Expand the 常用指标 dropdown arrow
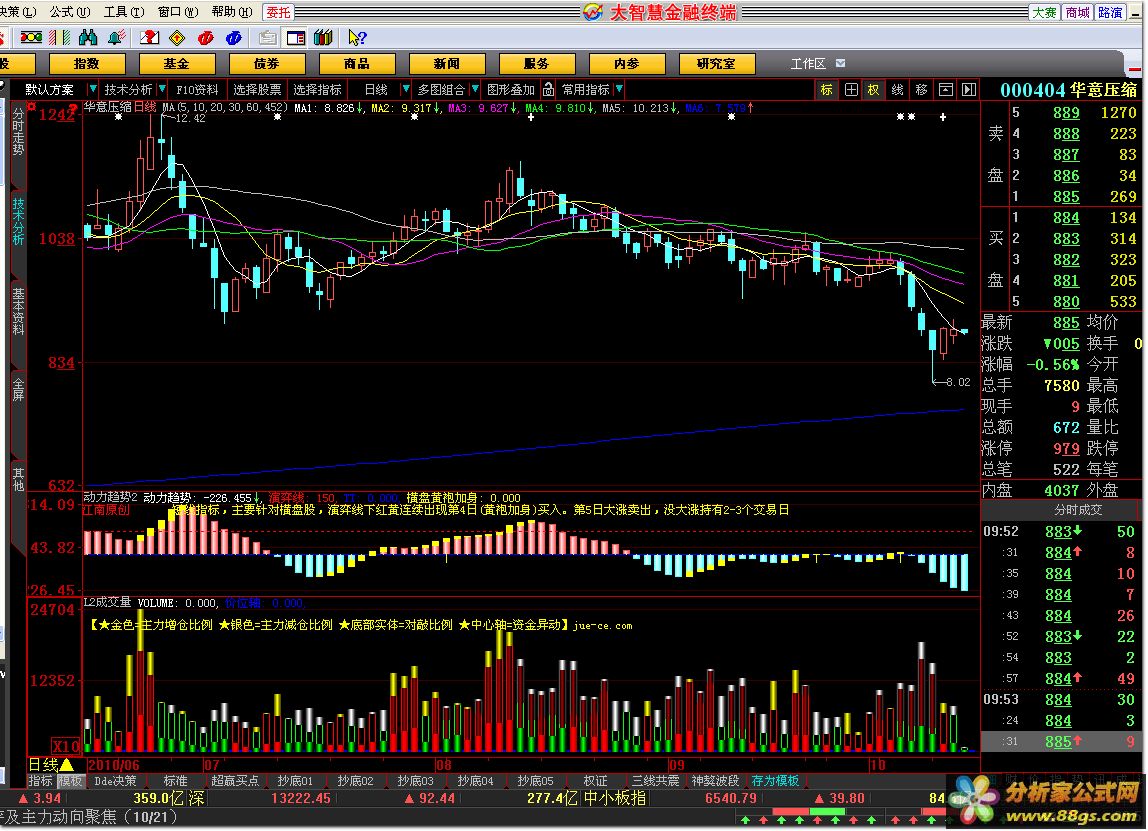The width and height of the screenshot is (1148, 831). click(619, 89)
